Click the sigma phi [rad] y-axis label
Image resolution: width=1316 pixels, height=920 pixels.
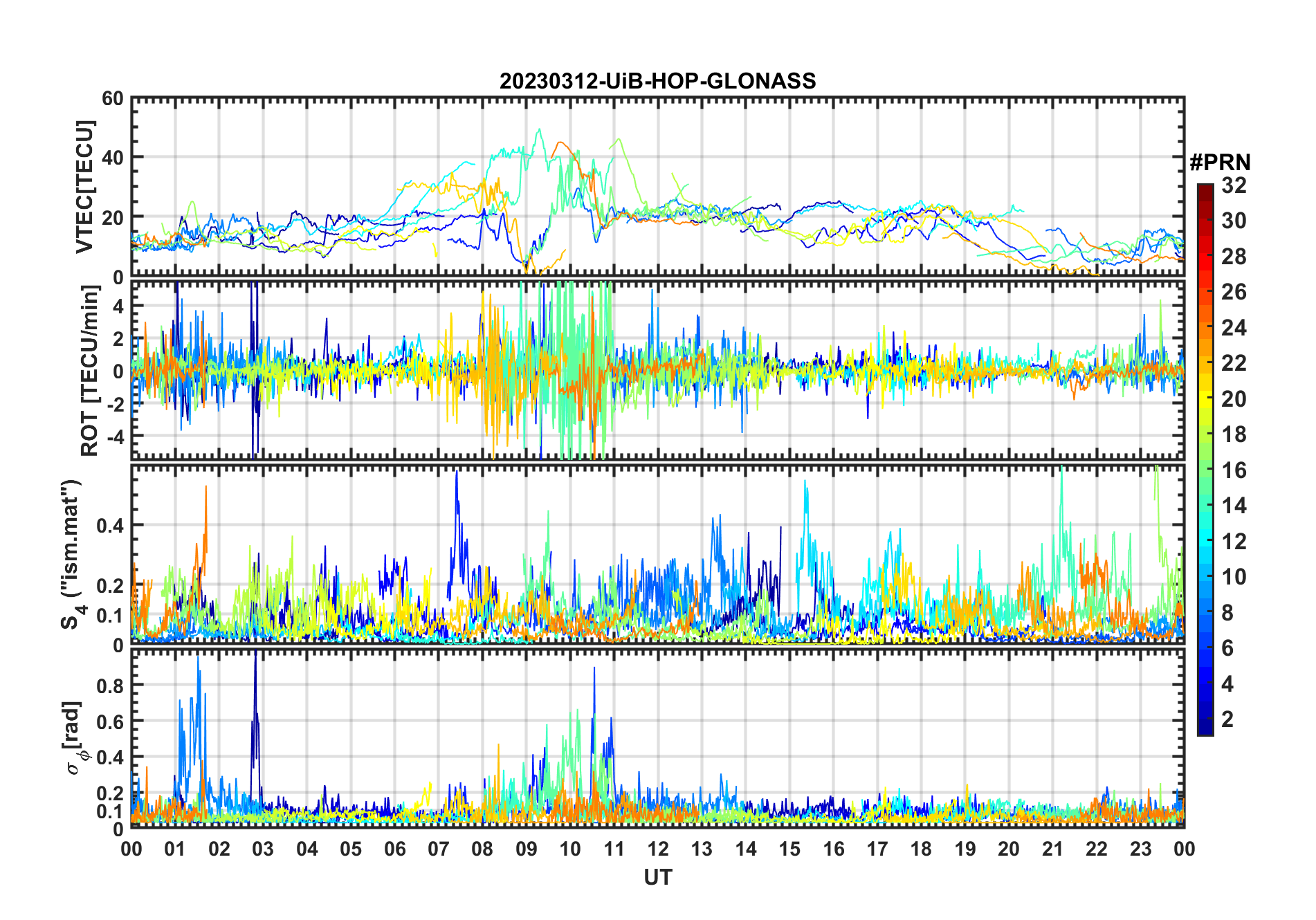click(76, 737)
